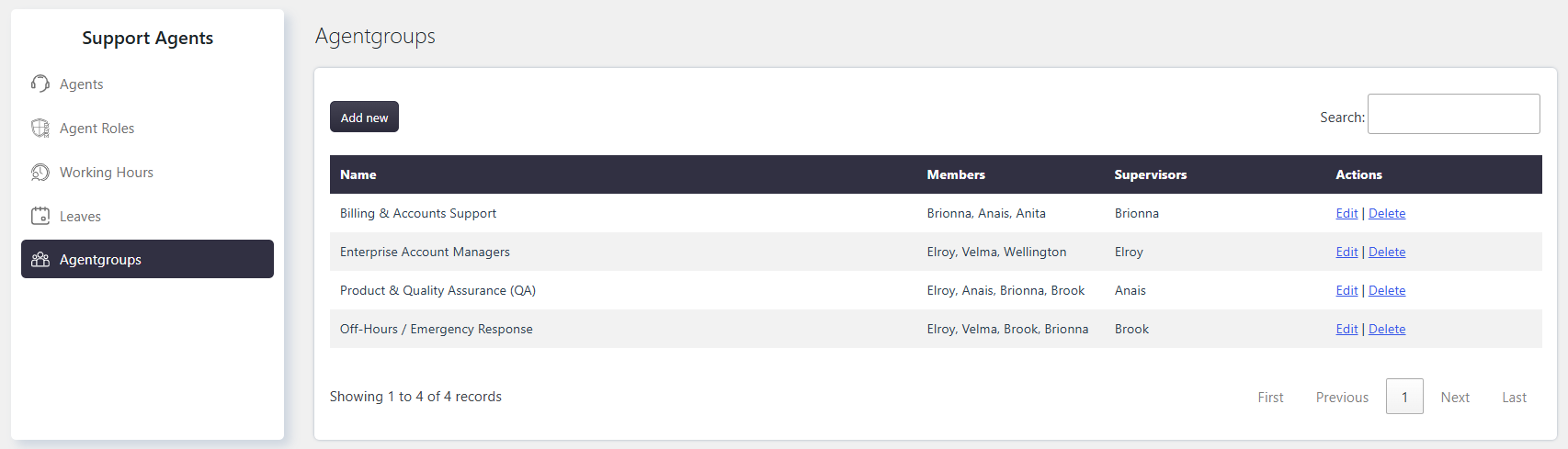Click the Leaves calendar icon

40,216
